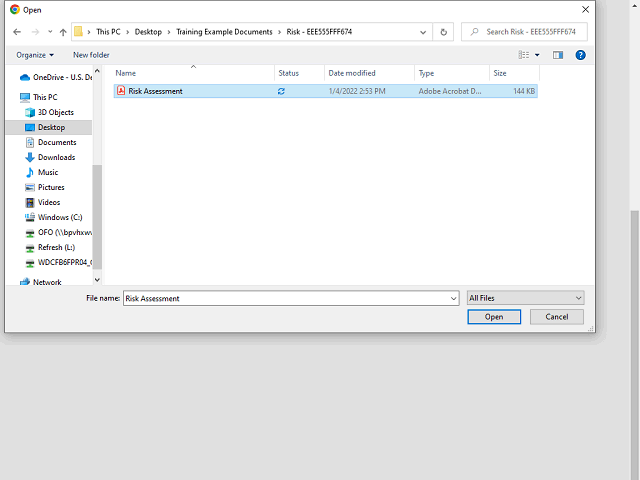Click the PDF icon of Risk Assessment
Screen dimensions: 640x480
click(x=121, y=91)
